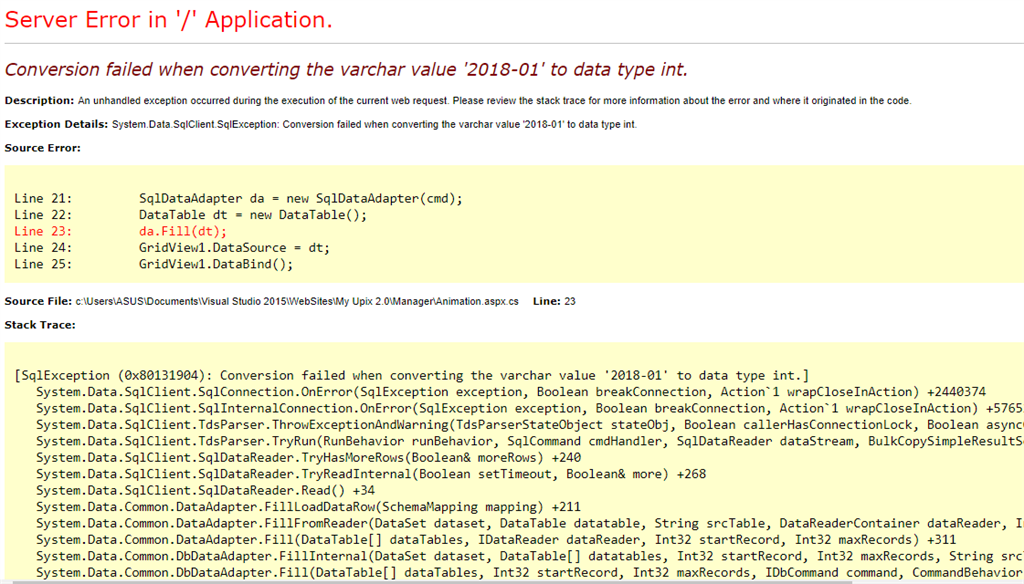This screenshot has height=584, width=1024.
Task: Click the DataAdapter.Fill(DataTable[] dataTables, IDataReader) line
Action: (496, 540)
